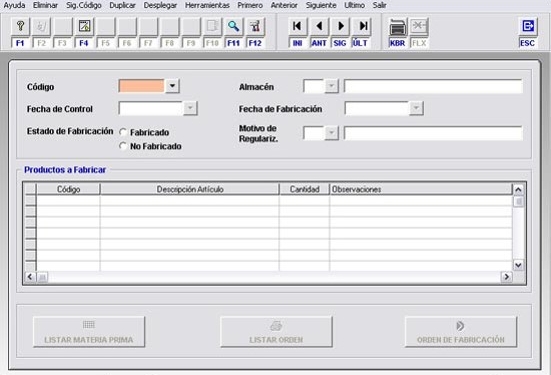Screen dimensions: 551x375
Task: Click the Cantidad column header
Action: coord(304,189)
